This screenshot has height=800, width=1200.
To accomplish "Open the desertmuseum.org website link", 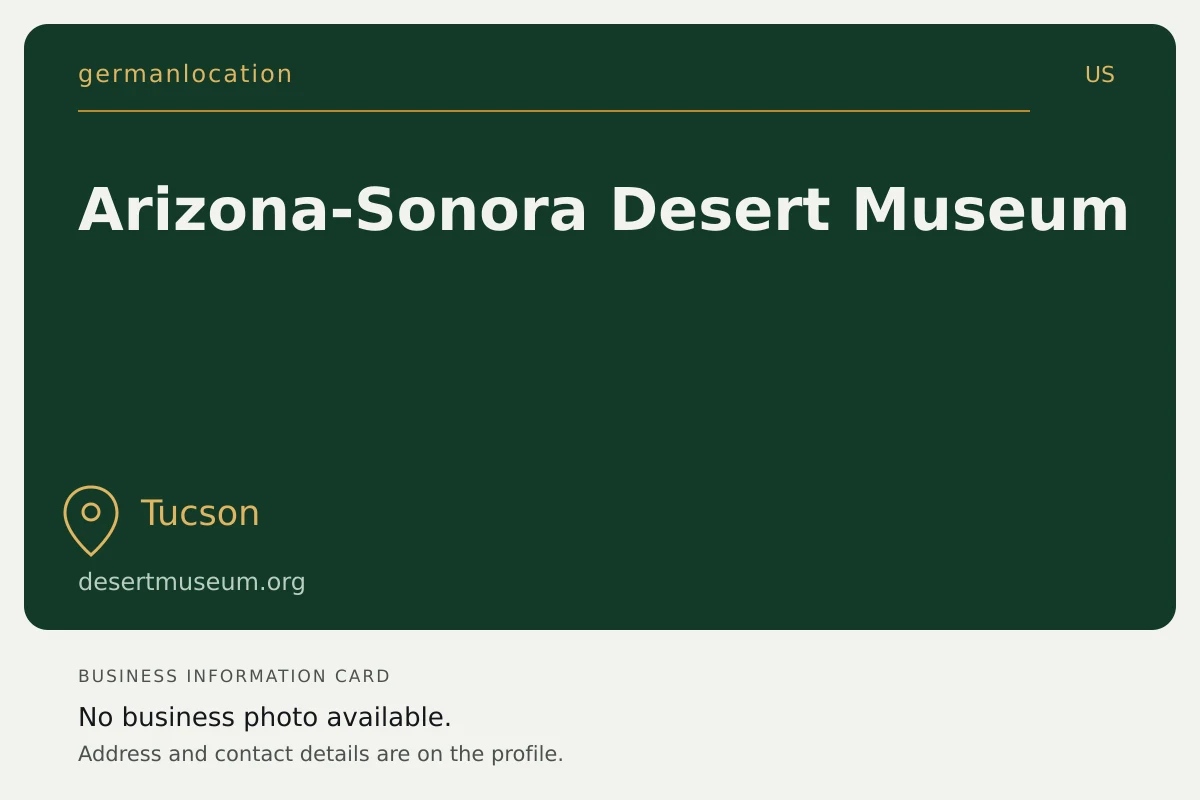I will (x=192, y=582).
